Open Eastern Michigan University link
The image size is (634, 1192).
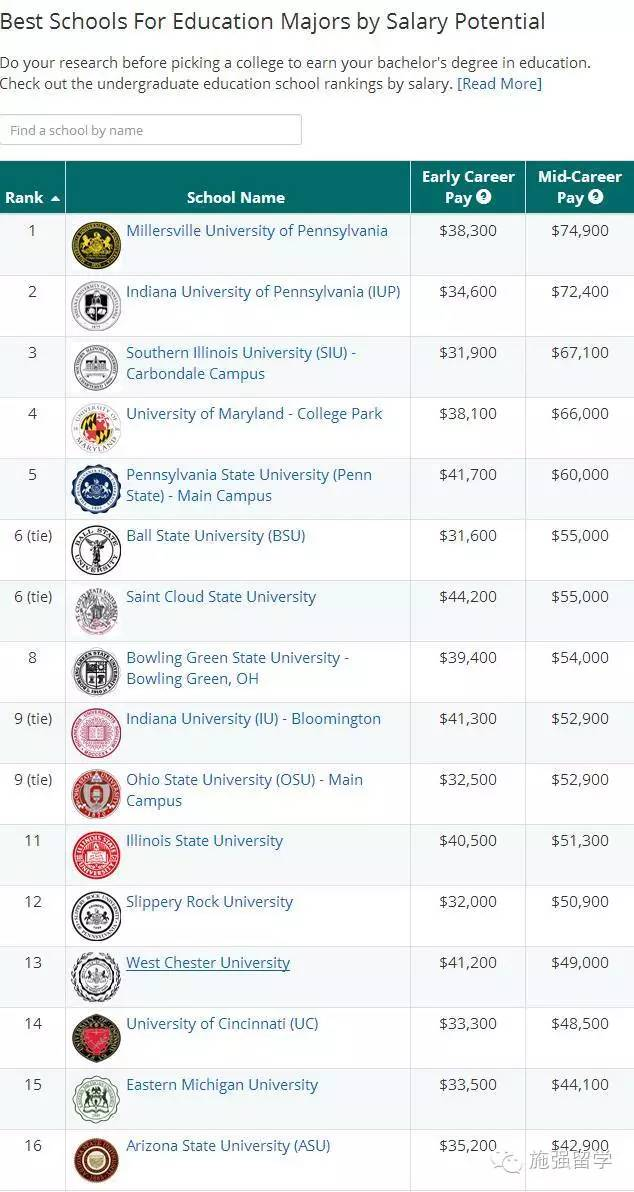coord(222,1085)
